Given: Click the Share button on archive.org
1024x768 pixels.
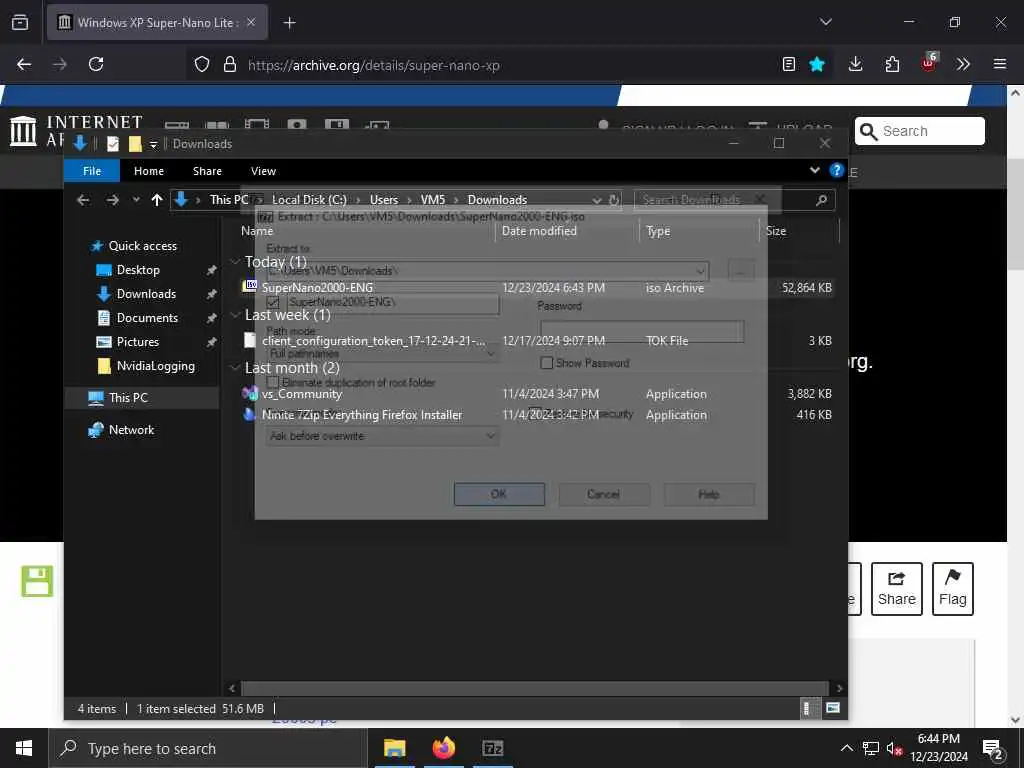Looking at the screenshot, I should (897, 588).
